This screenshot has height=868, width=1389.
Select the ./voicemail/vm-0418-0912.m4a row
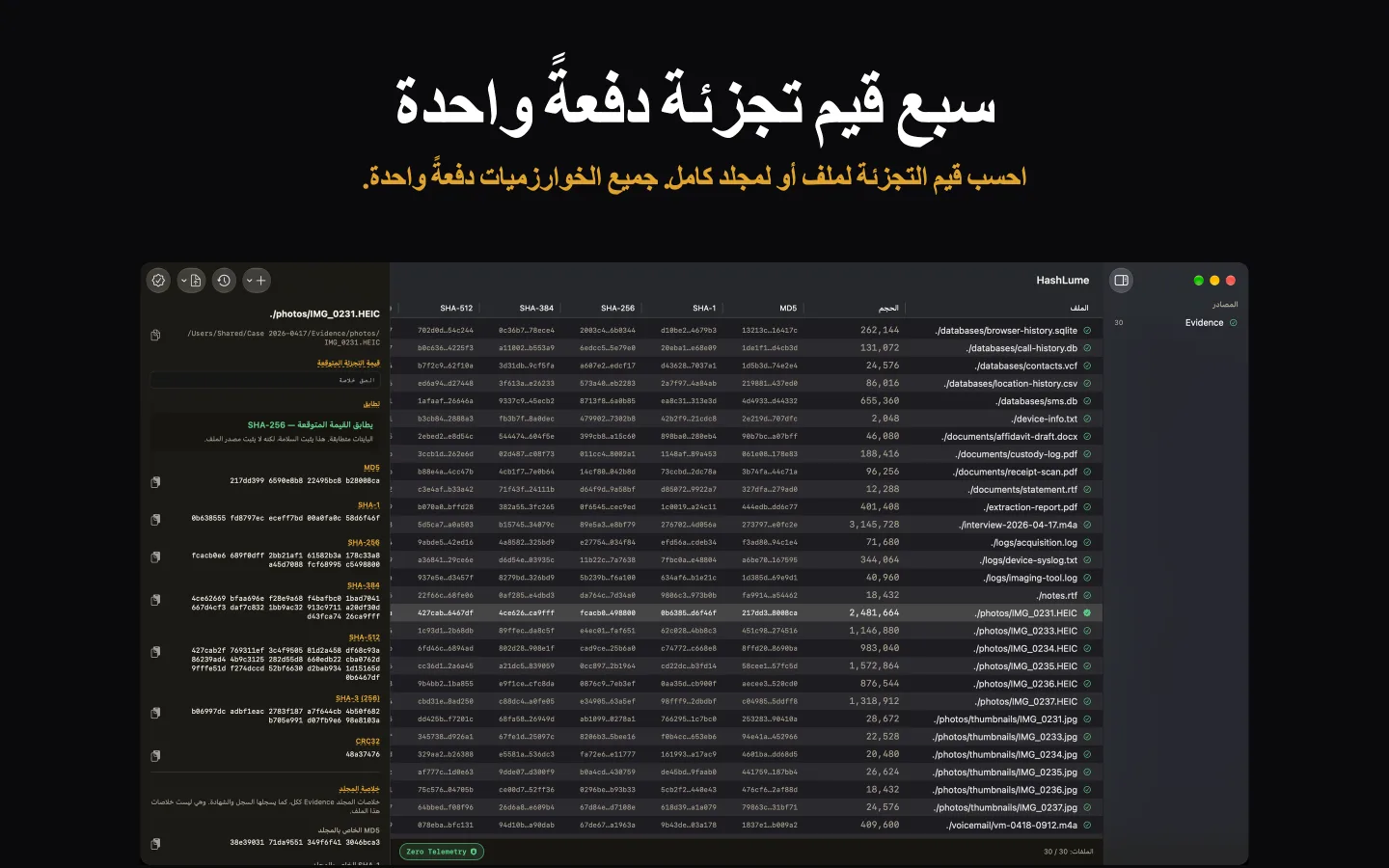(746, 826)
